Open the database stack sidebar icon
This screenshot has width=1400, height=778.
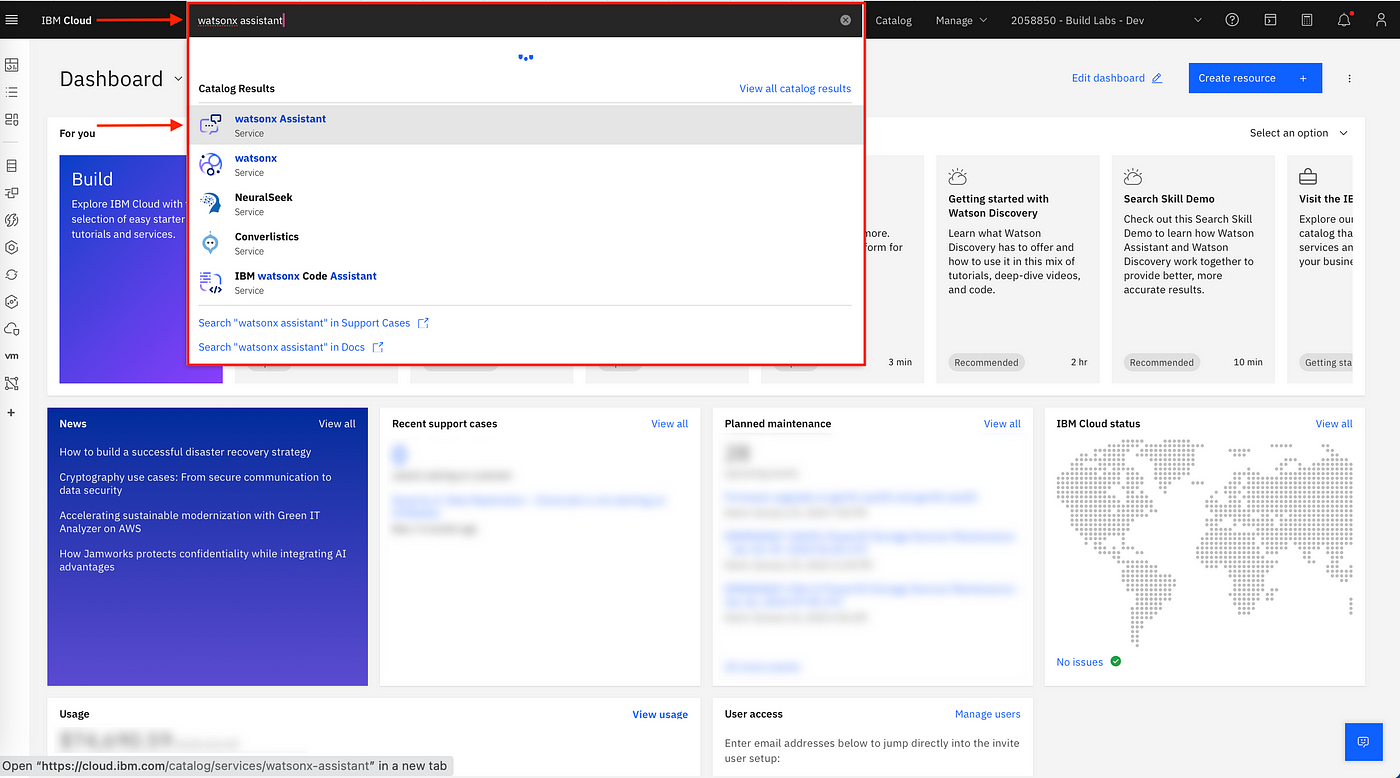click(x=12, y=165)
